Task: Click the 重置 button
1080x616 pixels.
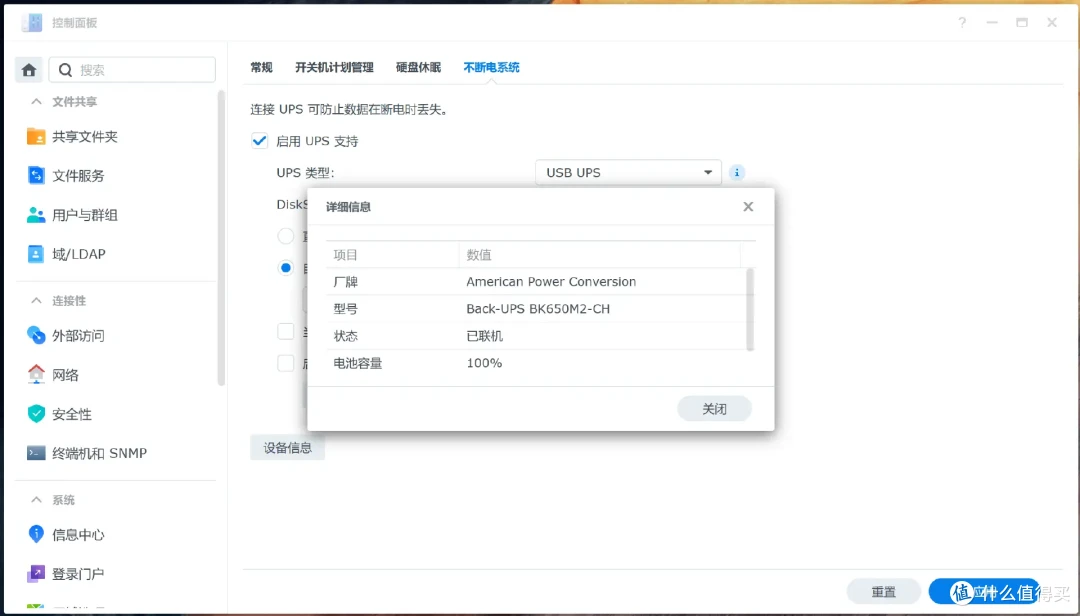Action: pos(884,592)
